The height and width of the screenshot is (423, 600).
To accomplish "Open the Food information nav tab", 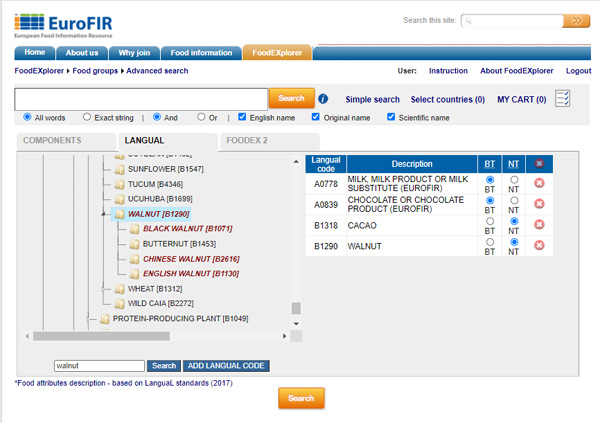I will tap(201, 53).
